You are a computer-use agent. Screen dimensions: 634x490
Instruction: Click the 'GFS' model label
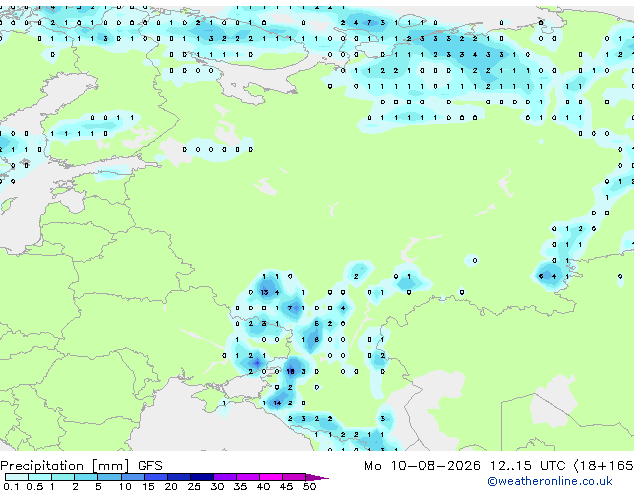(150, 466)
